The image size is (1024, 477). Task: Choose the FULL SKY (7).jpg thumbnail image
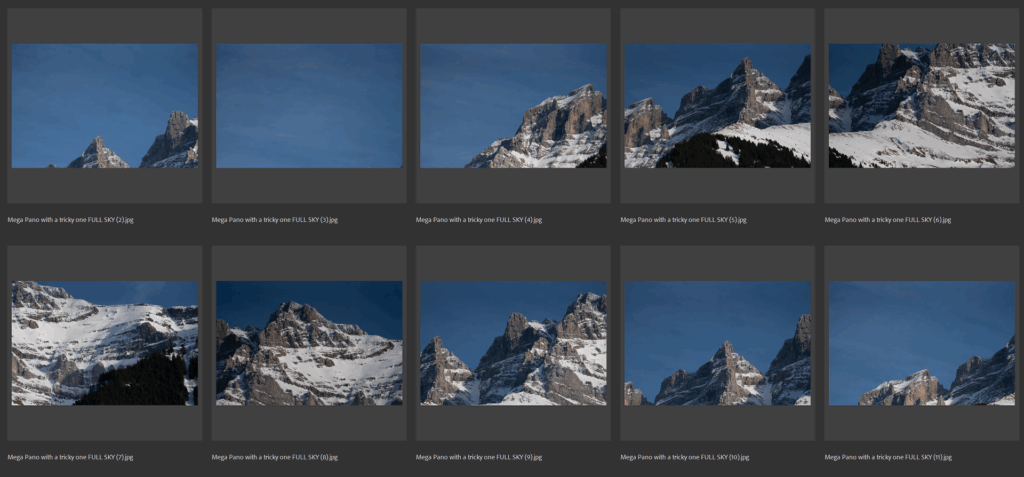(104, 343)
